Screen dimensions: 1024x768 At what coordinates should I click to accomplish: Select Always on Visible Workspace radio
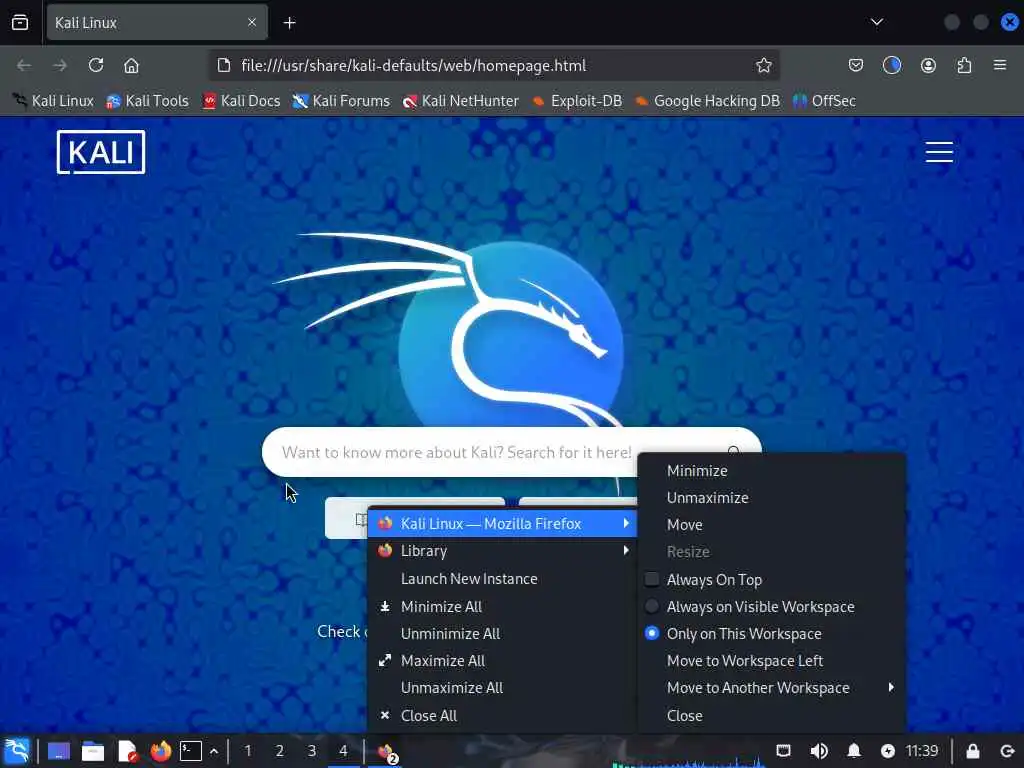click(652, 607)
